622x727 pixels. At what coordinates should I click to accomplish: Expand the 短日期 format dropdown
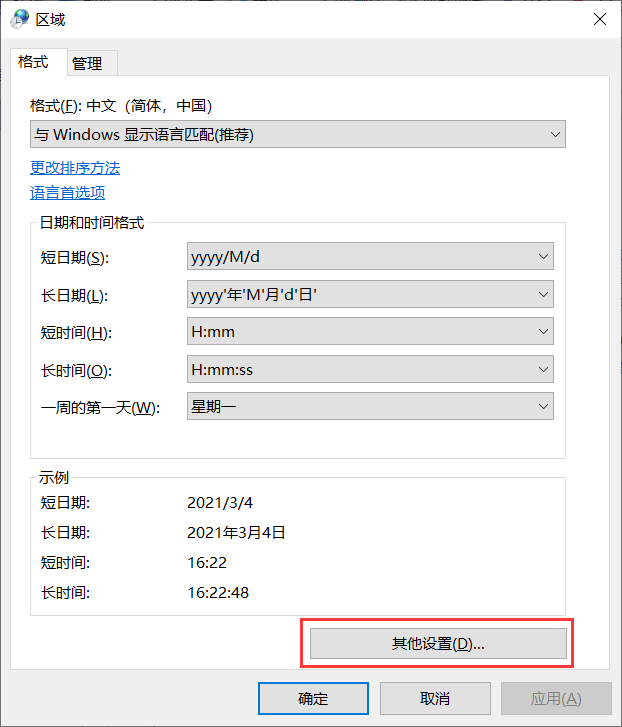pyautogui.click(x=370, y=256)
